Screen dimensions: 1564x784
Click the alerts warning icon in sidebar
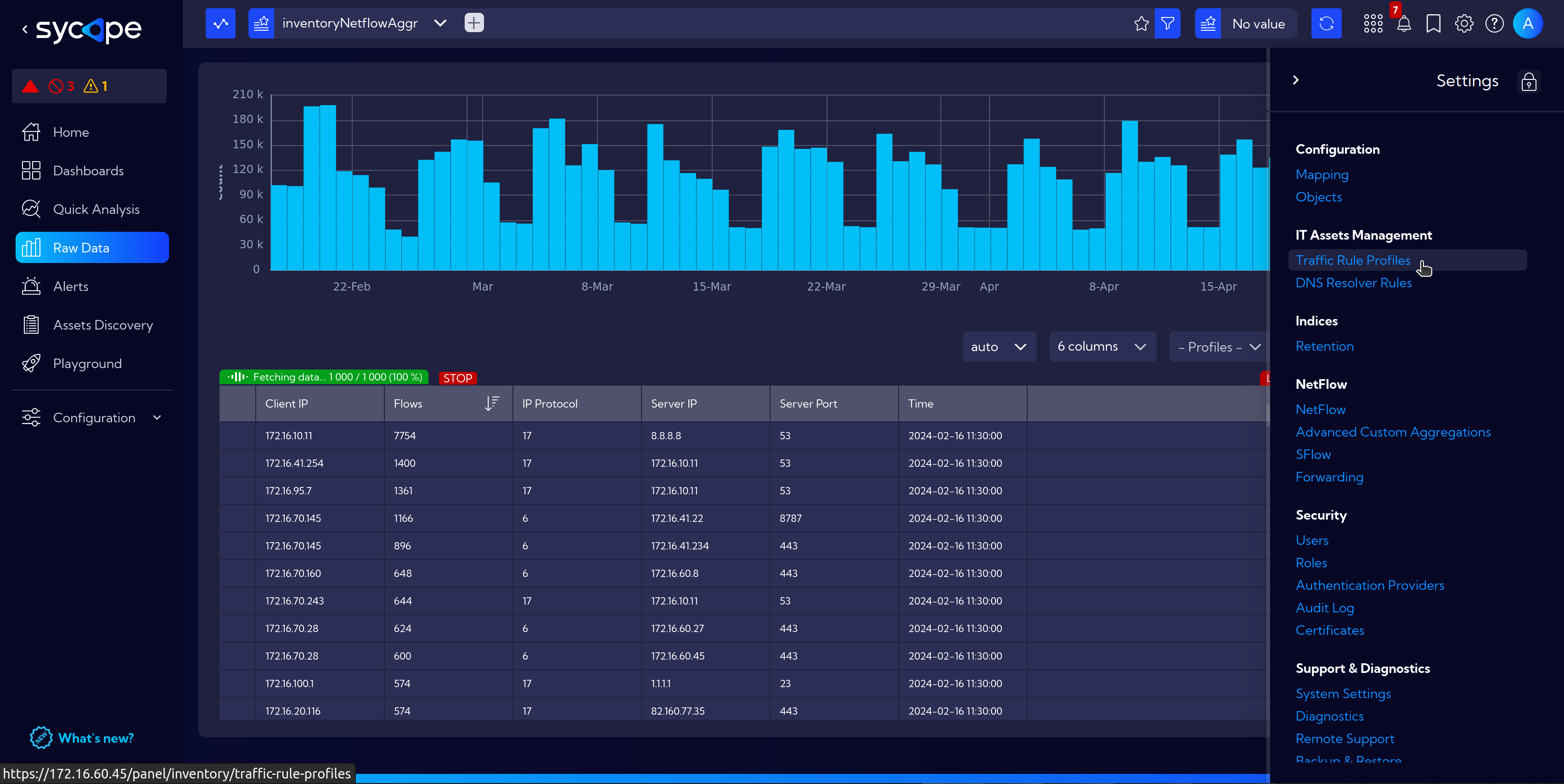(x=90, y=86)
